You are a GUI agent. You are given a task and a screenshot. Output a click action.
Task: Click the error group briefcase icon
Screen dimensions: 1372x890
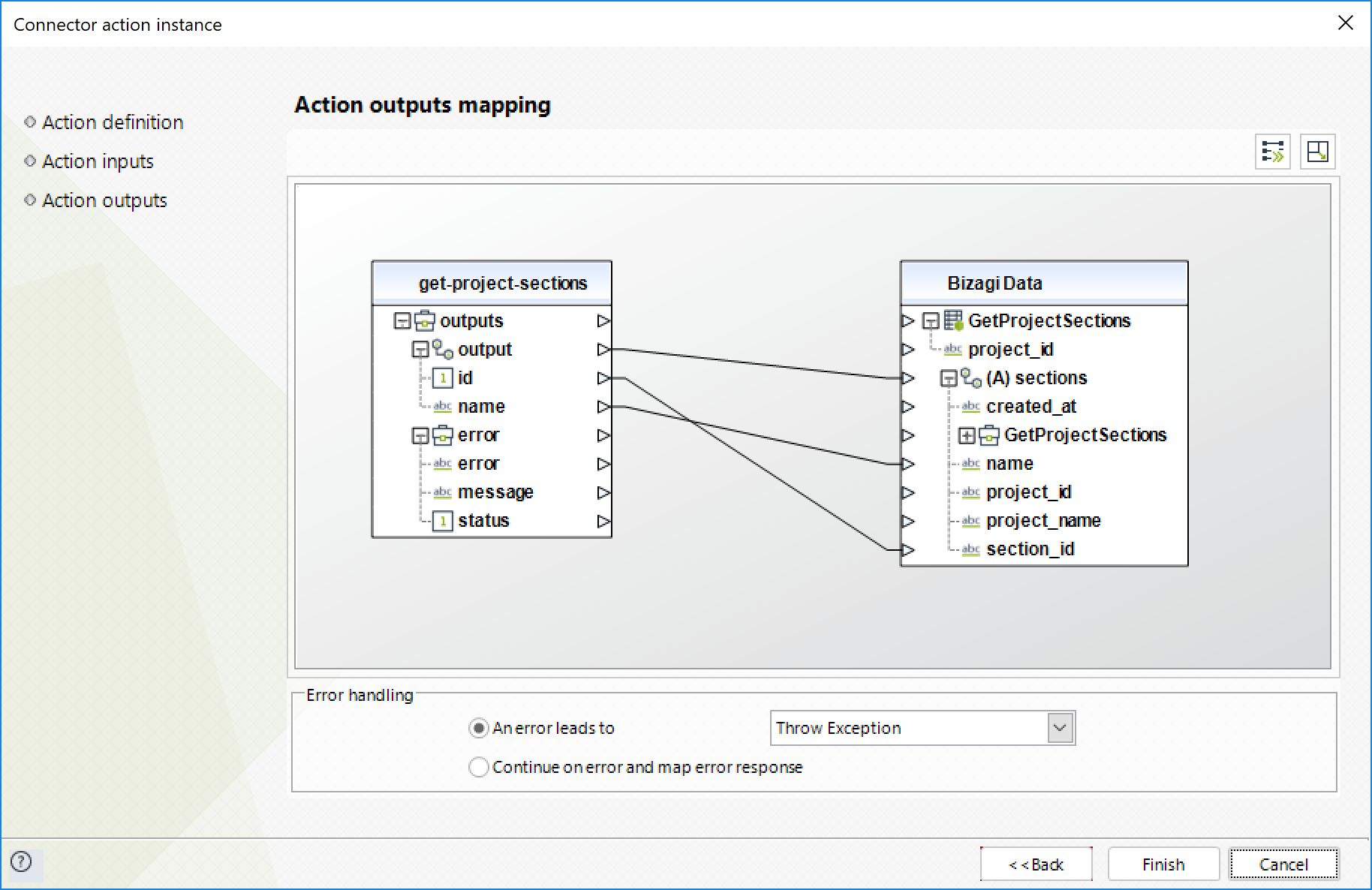point(443,435)
